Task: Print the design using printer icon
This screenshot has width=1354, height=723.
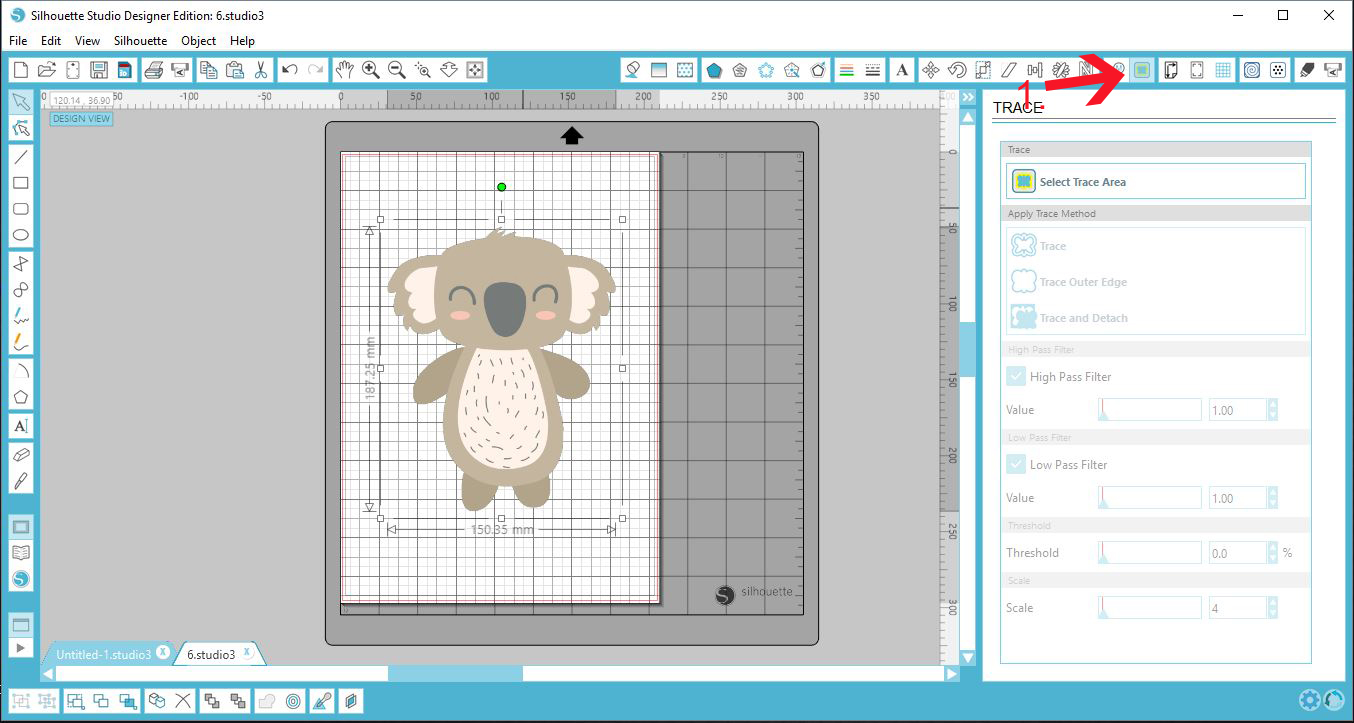Action: (x=154, y=69)
